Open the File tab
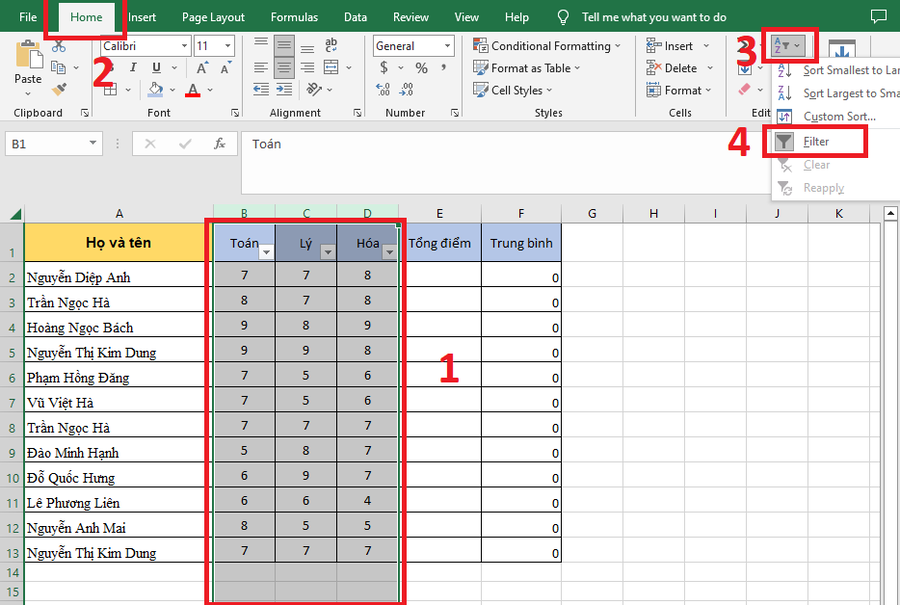Screen dimensions: 900x605 click(x=28, y=17)
